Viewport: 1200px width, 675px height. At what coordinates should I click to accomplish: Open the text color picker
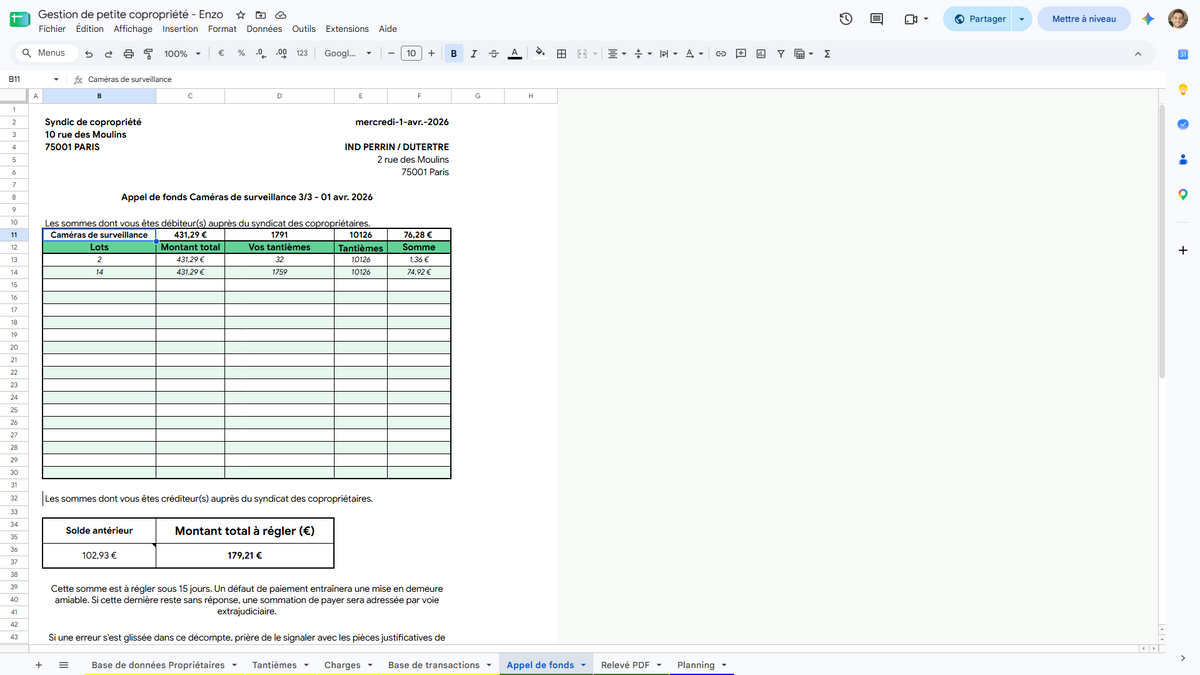coord(514,54)
